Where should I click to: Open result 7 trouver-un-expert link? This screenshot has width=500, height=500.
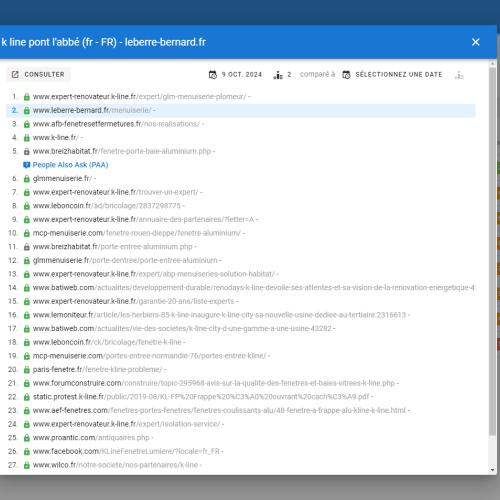coord(115,192)
